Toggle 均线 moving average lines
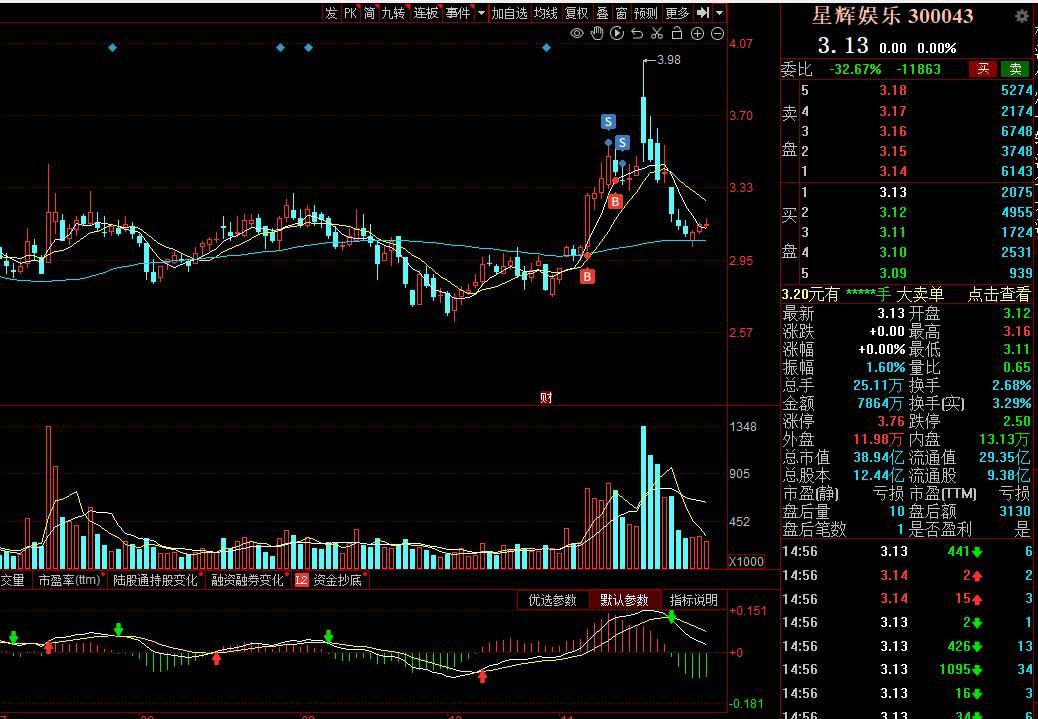The width and height of the screenshot is (1038, 719). (x=546, y=13)
